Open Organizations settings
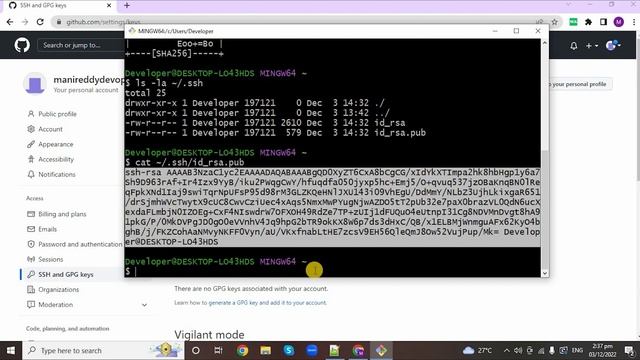 coord(58,289)
